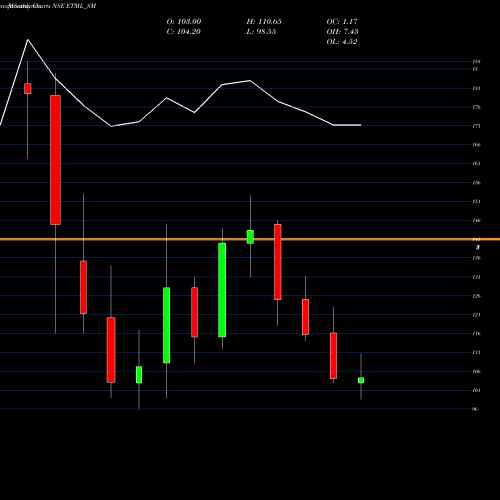The image size is (500, 500).
Task: Click the 121 price axis label
Action: 476,315
